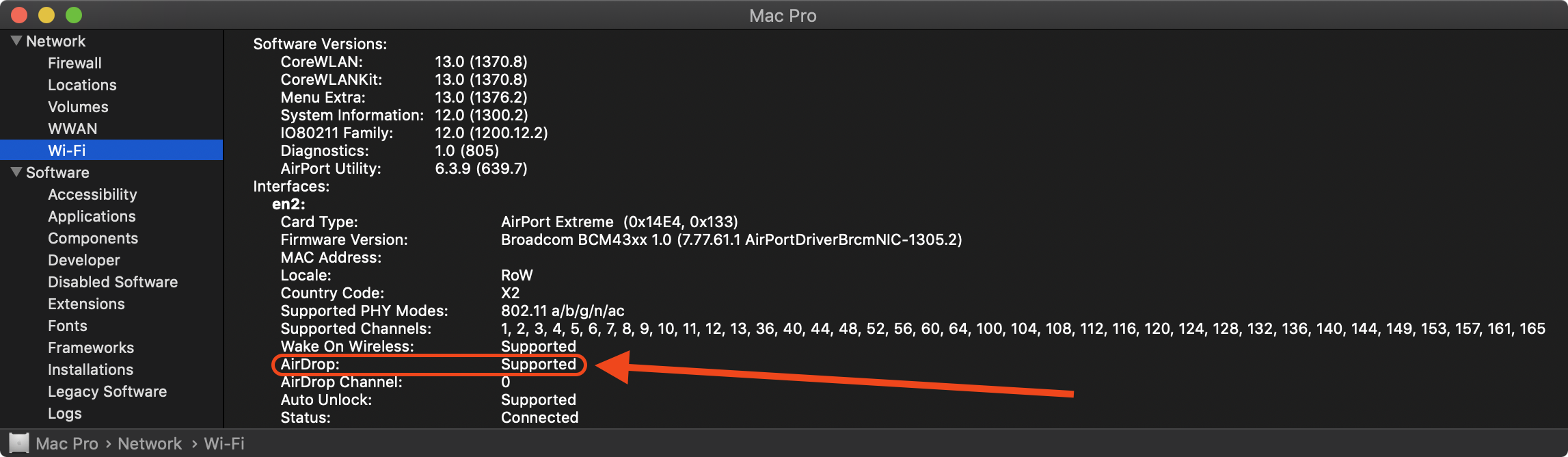Open Locations under Network
The height and width of the screenshot is (457, 1568).
point(82,85)
